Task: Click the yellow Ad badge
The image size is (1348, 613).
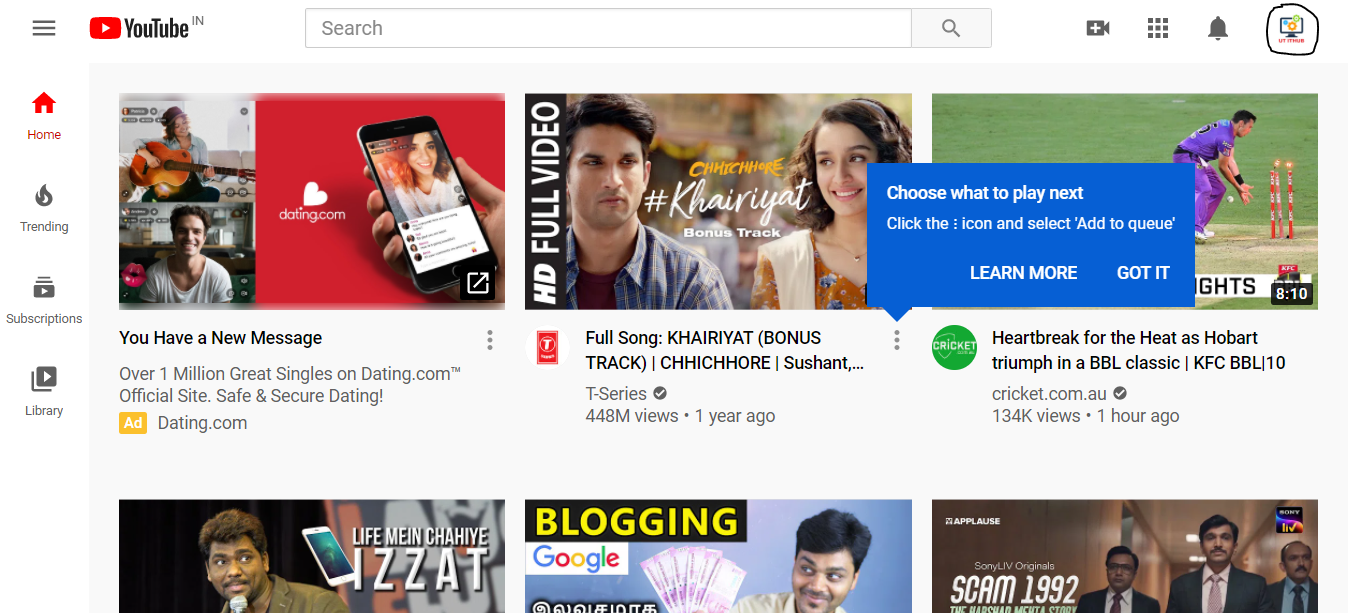Action: (133, 423)
